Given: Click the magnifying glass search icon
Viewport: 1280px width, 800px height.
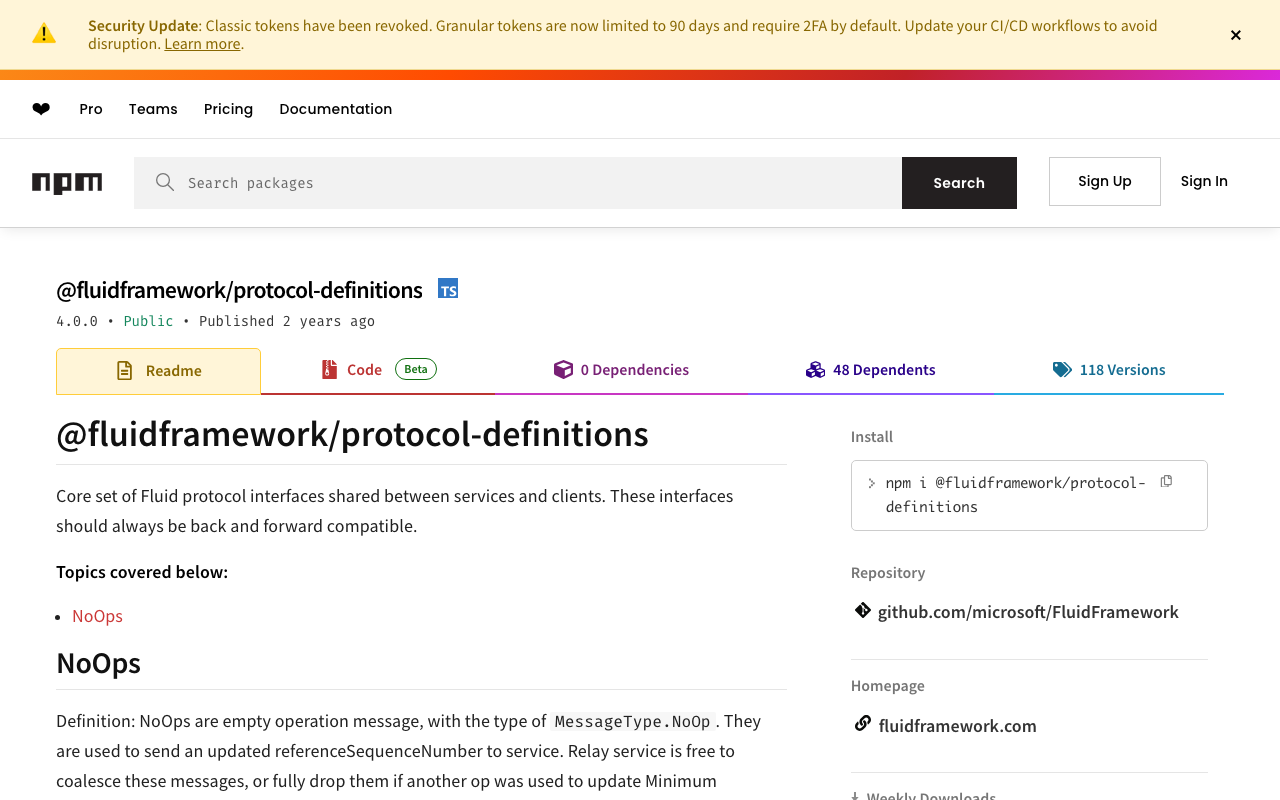Looking at the screenshot, I should click(165, 182).
